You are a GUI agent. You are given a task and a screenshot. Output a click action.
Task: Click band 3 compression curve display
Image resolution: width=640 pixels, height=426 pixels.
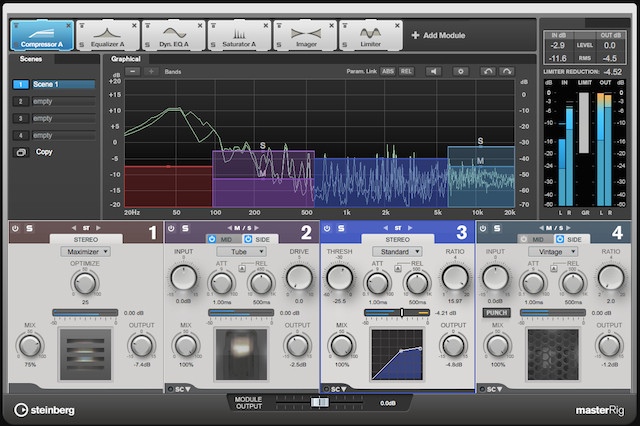(x=397, y=355)
